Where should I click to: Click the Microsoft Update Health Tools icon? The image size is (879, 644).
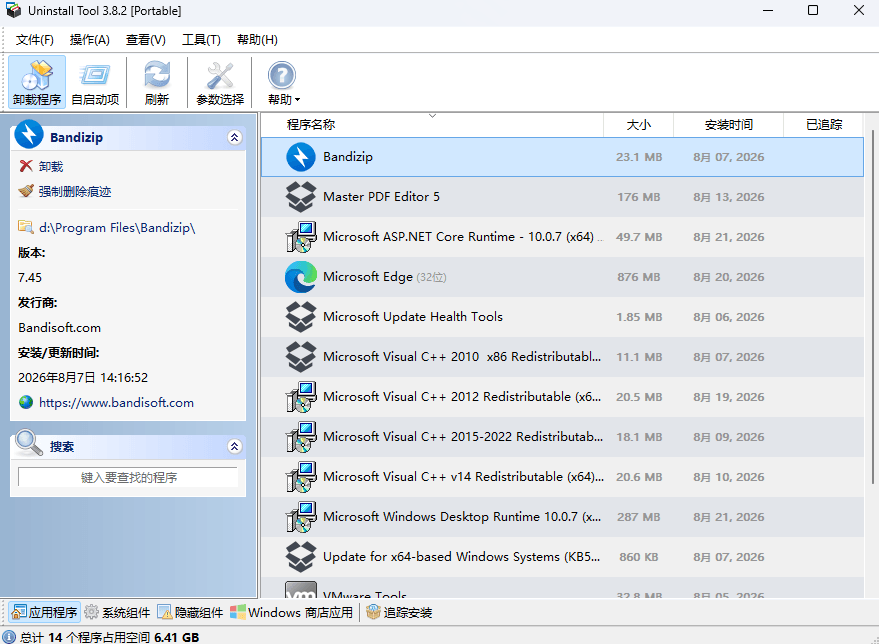pos(301,317)
